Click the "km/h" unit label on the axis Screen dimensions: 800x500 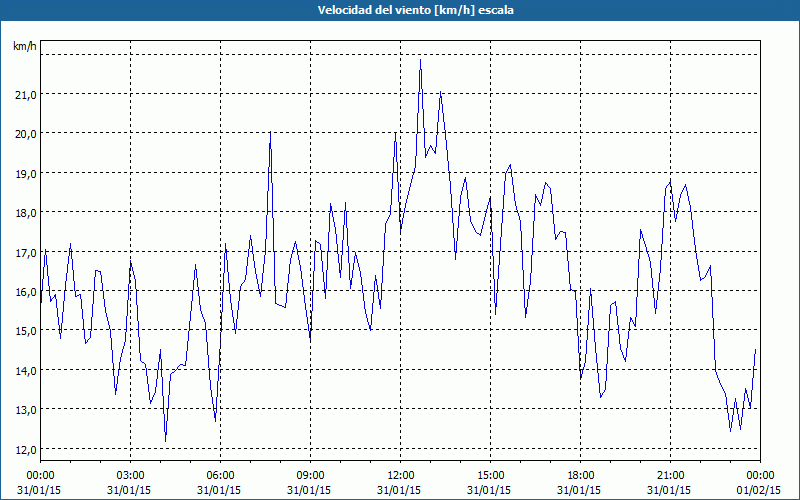[25, 46]
